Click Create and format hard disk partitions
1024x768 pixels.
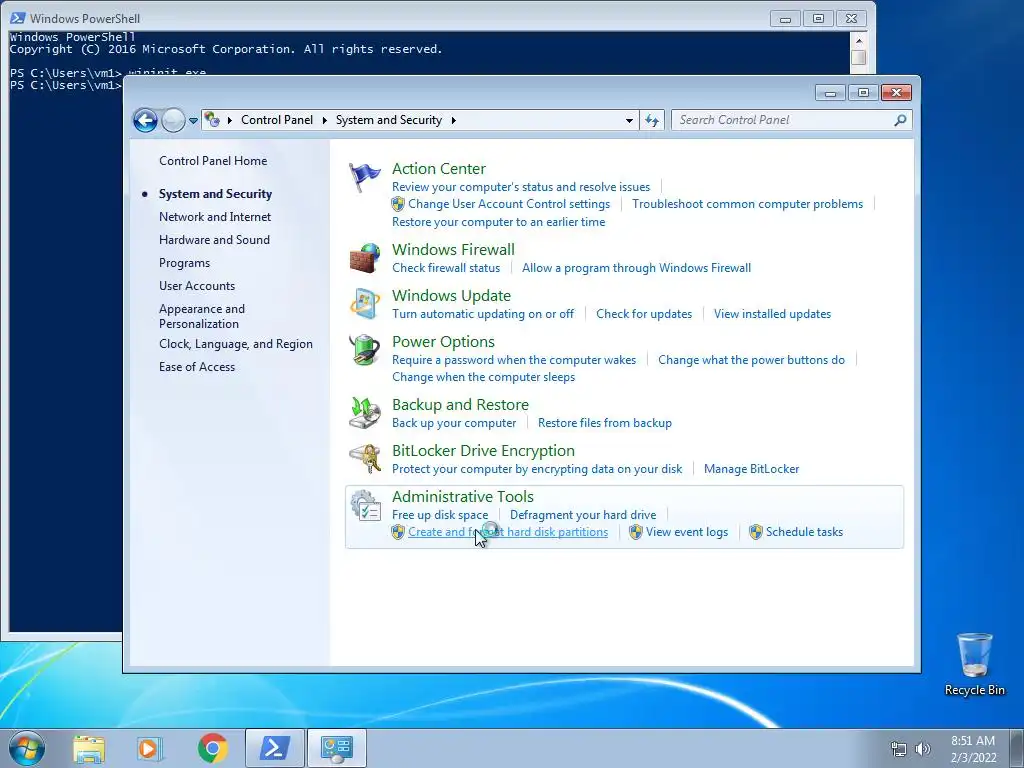508,532
